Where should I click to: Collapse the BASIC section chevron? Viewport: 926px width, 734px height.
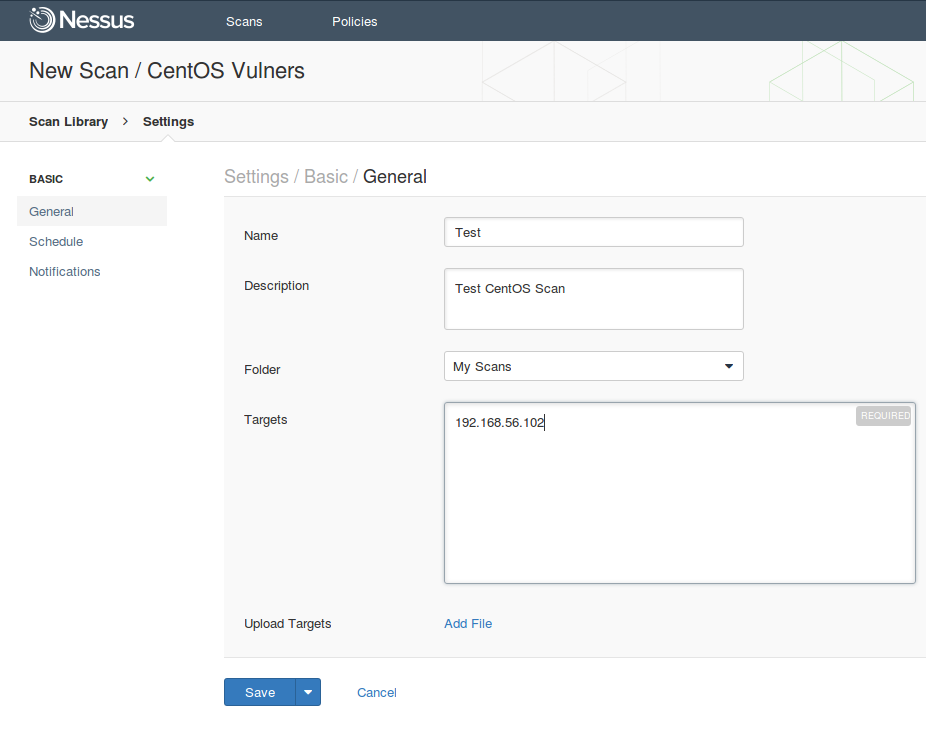150,179
